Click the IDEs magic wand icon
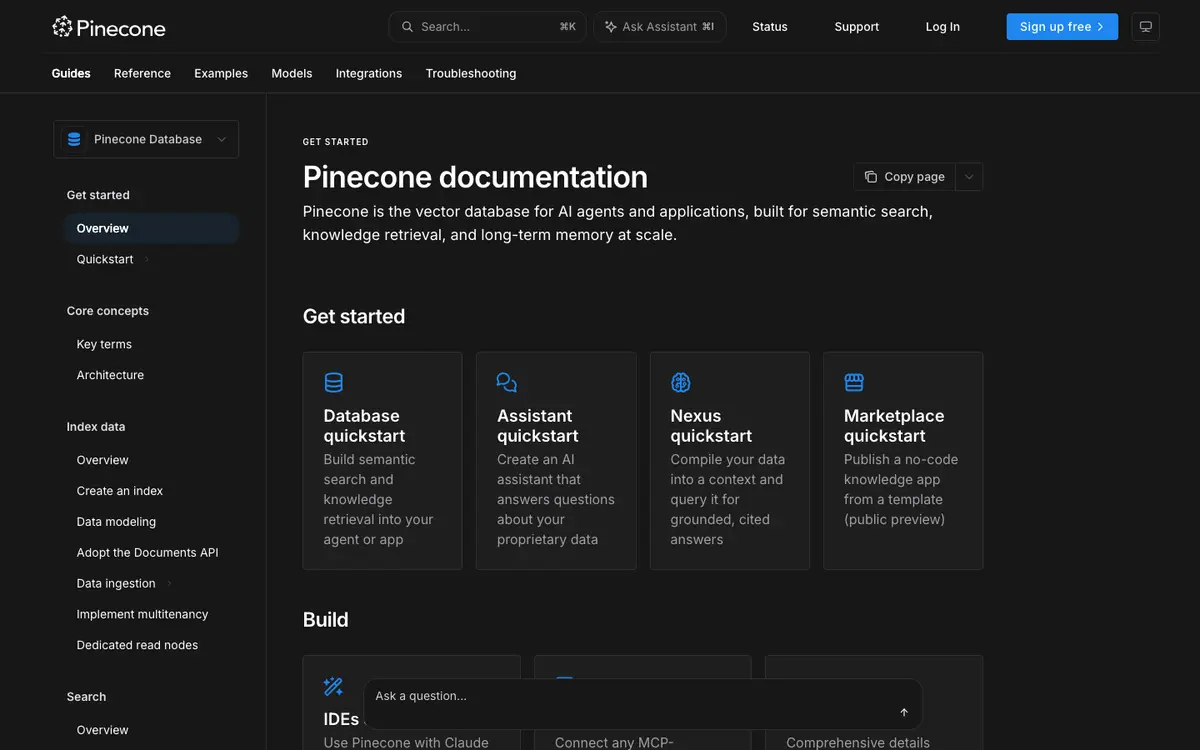Screen dimensions: 1200x750 [334, 686]
